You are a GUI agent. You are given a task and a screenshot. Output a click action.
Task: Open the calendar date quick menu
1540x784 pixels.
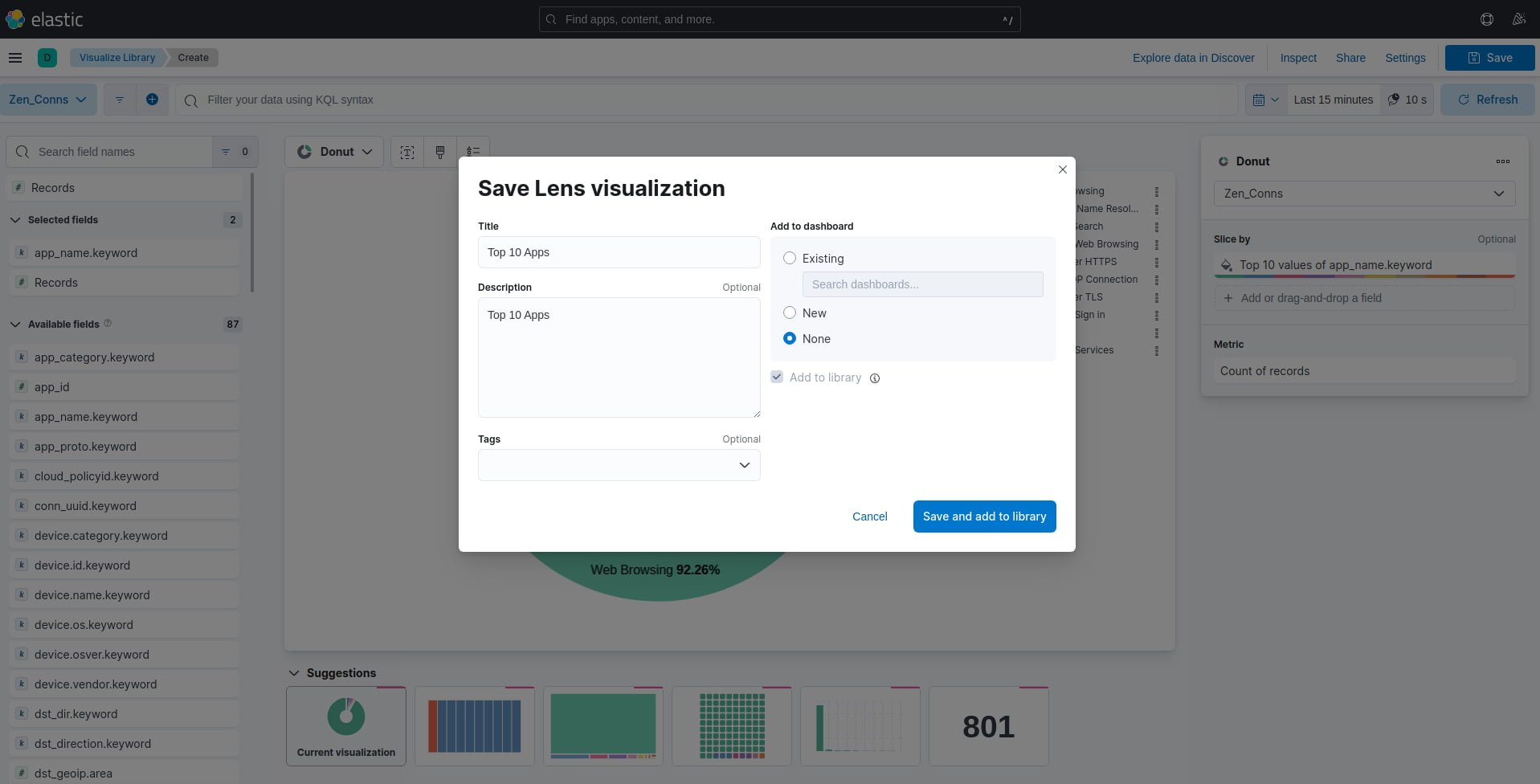tap(1265, 100)
